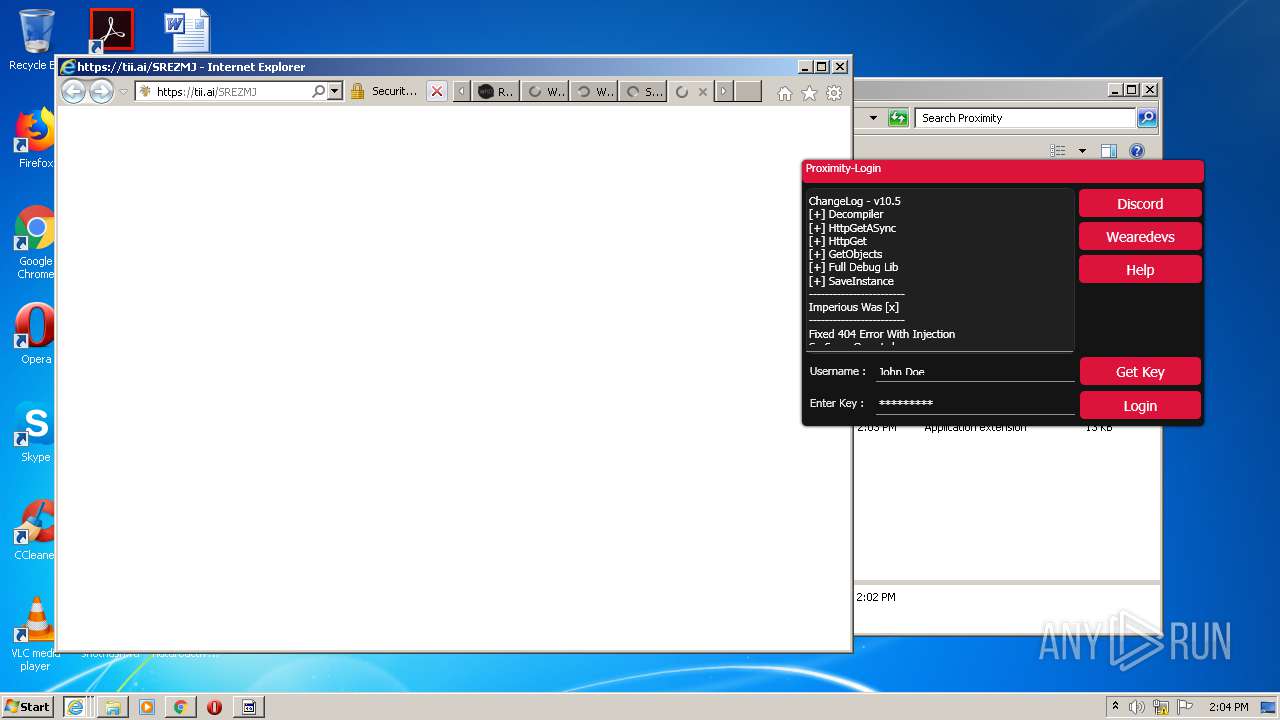Click 'Fixed 404 Error With Injection' text
The height and width of the screenshot is (720, 1280).
[x=881, y=334]
